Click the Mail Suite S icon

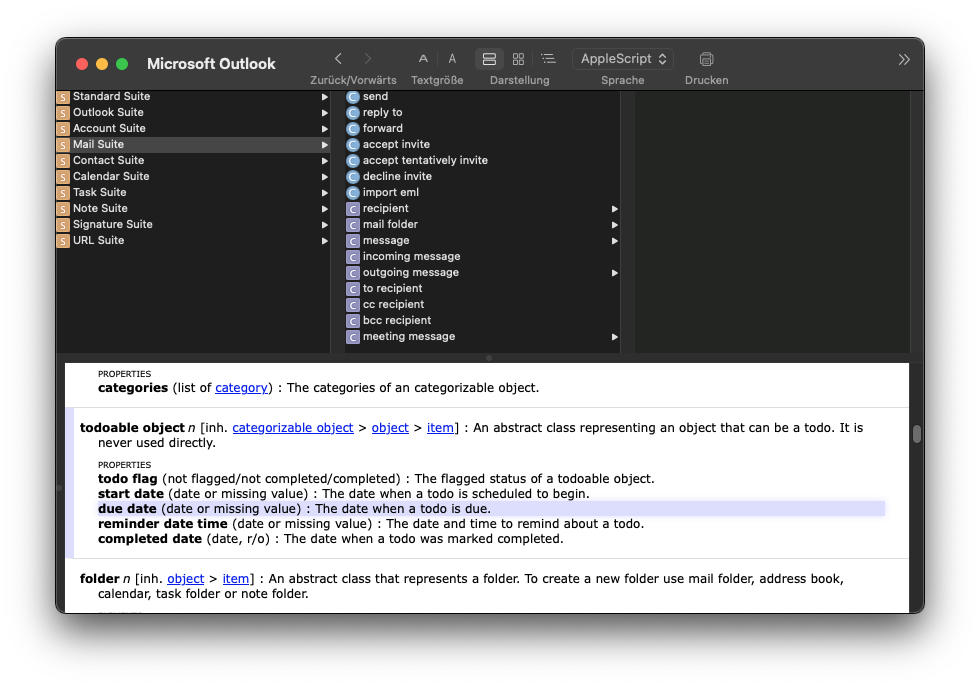[x=63, y=145]
